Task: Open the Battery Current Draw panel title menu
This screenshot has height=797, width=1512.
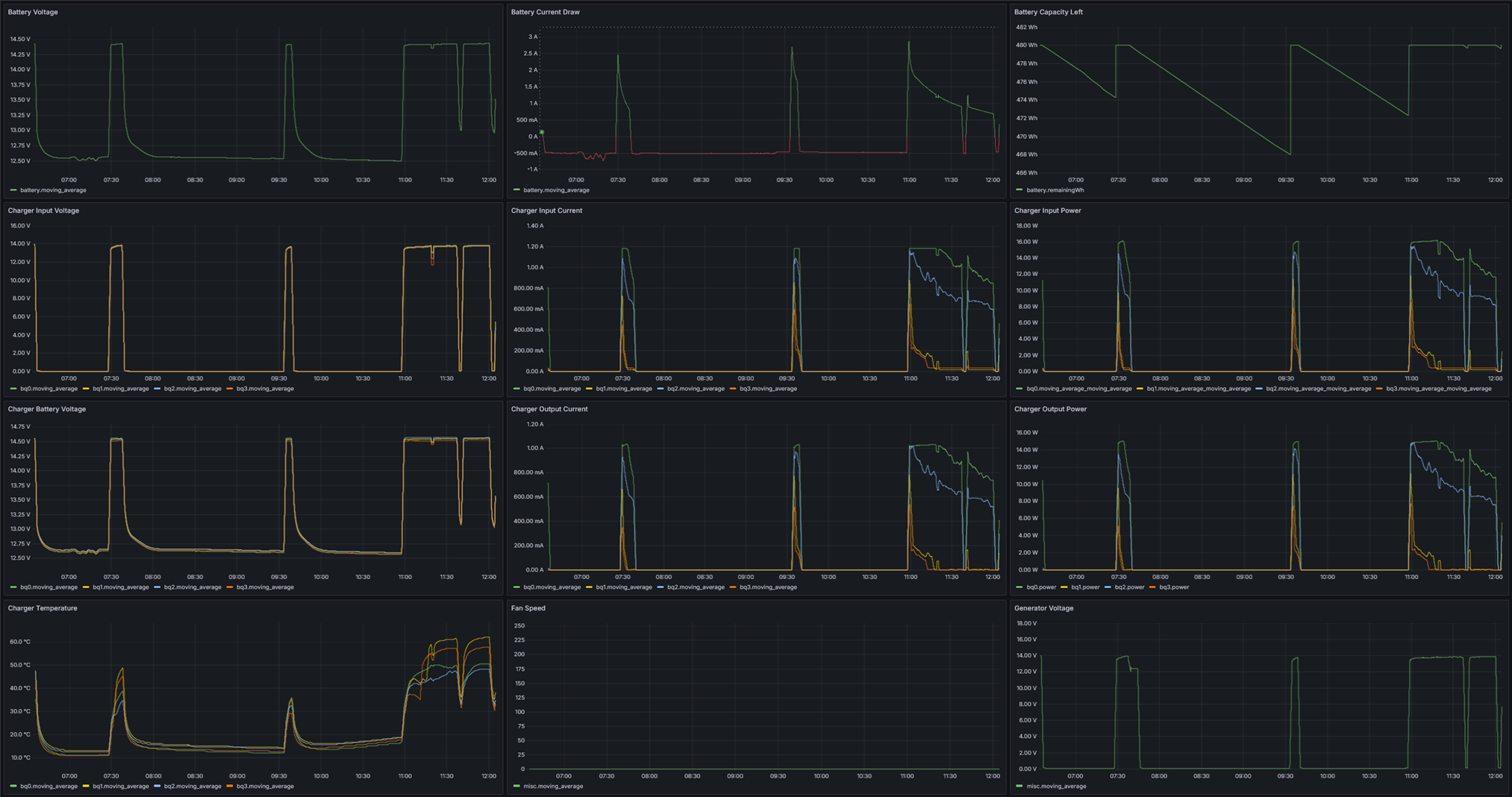Action: (x=545, y=12)
